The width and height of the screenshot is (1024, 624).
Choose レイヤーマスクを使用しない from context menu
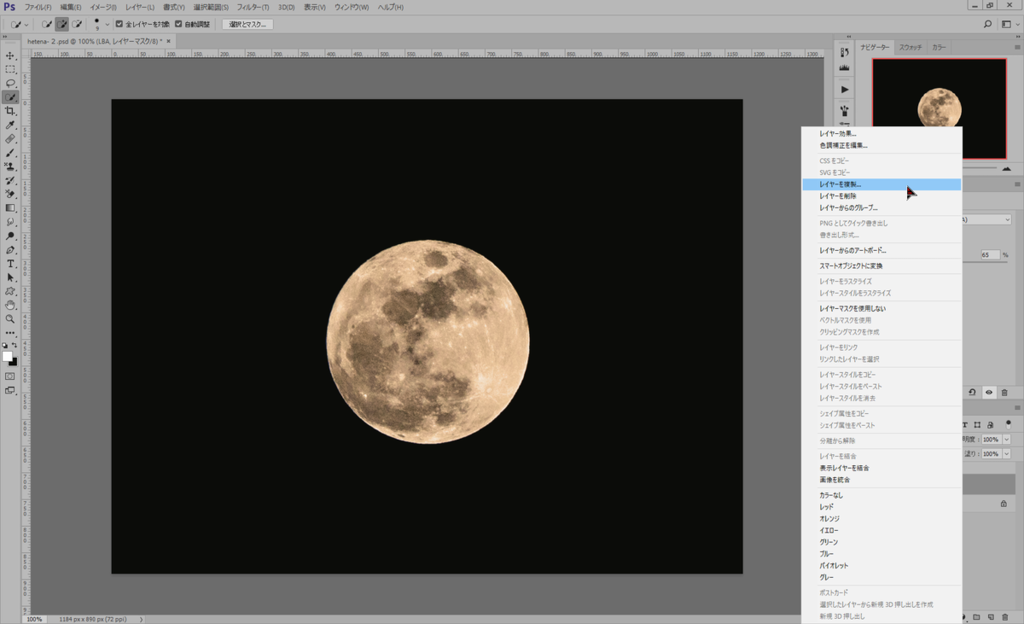(881, 309)
